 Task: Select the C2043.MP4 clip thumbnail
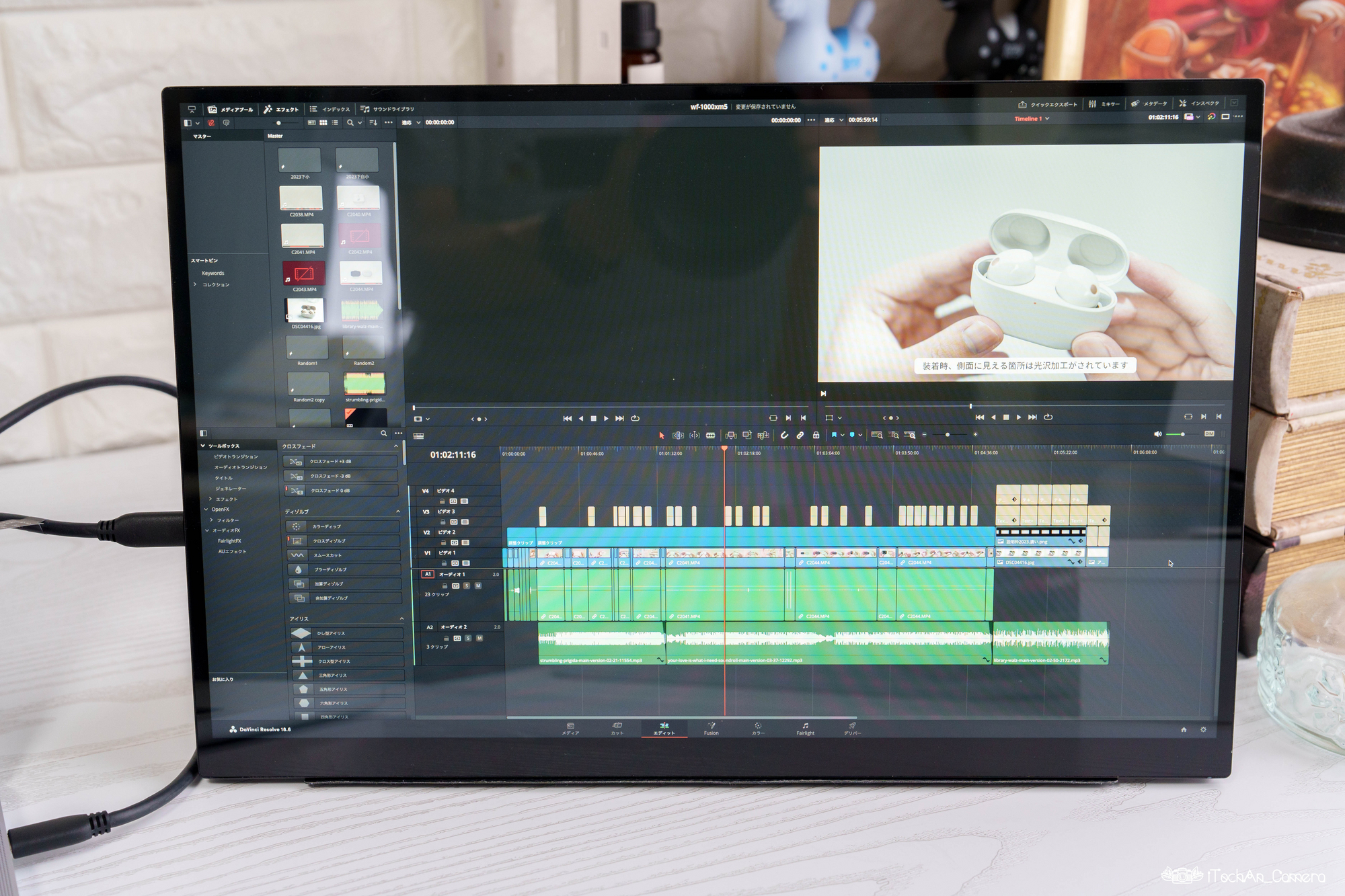pyautogui.click(x=304, y=274)
